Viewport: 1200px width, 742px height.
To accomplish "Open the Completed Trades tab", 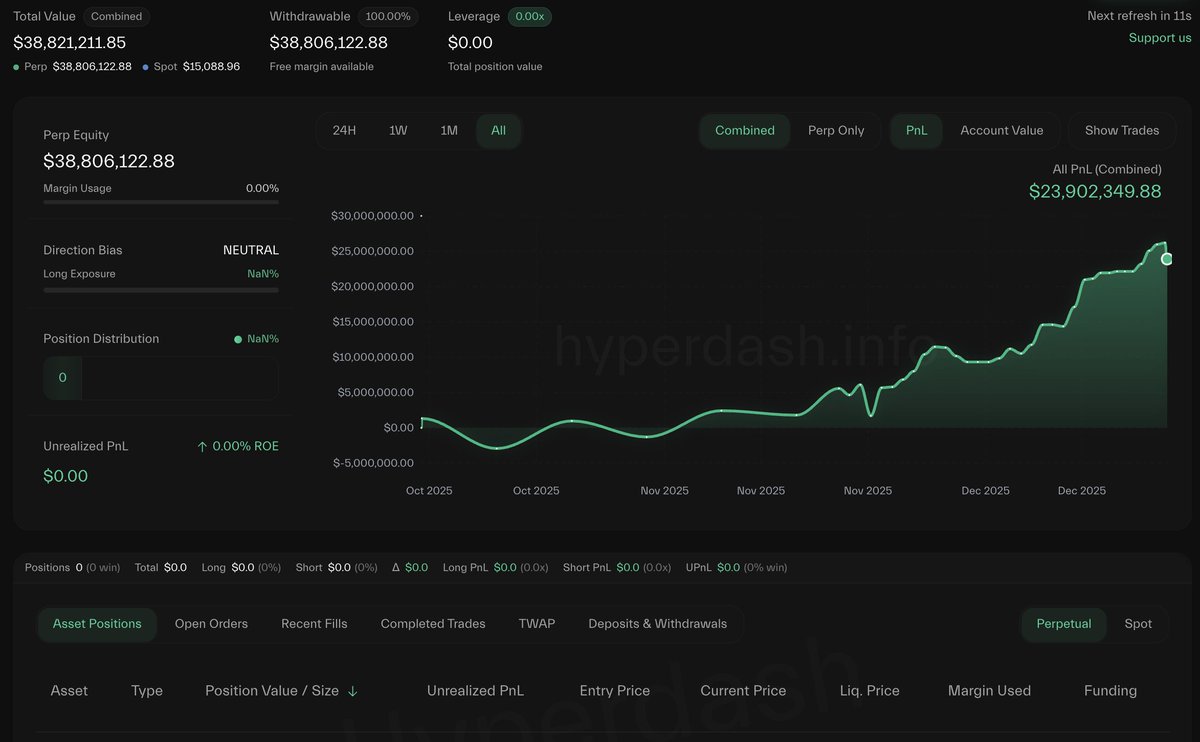I will tap(432, 623).
